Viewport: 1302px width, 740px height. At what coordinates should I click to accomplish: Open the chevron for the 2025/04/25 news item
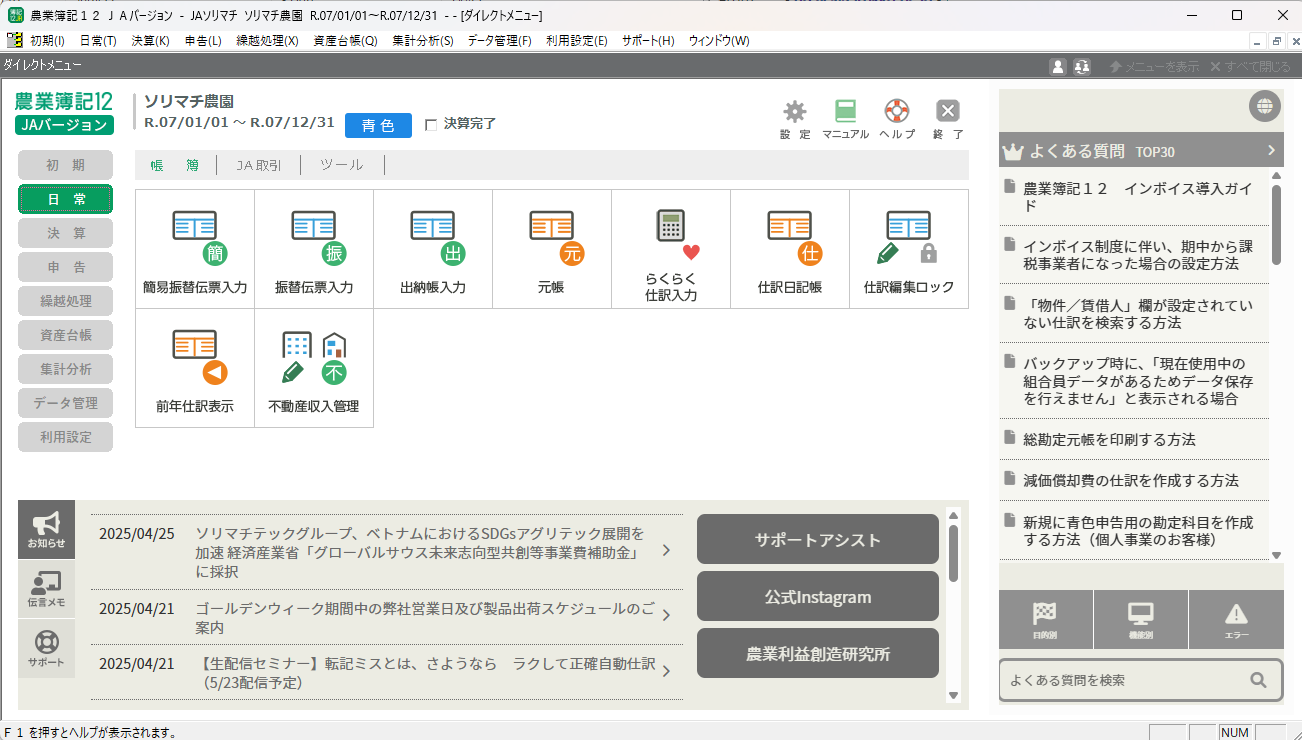(x=666, y=551)
